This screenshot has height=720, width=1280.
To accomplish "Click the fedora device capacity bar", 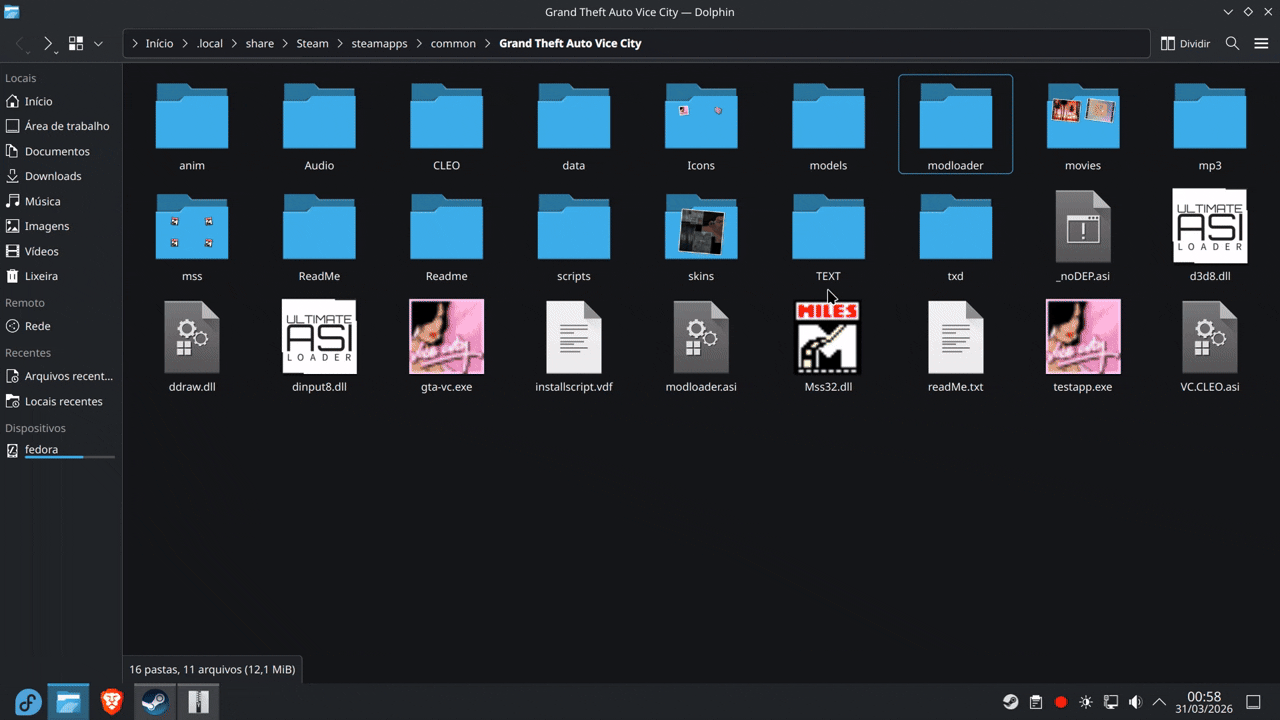I will point(69,457).
